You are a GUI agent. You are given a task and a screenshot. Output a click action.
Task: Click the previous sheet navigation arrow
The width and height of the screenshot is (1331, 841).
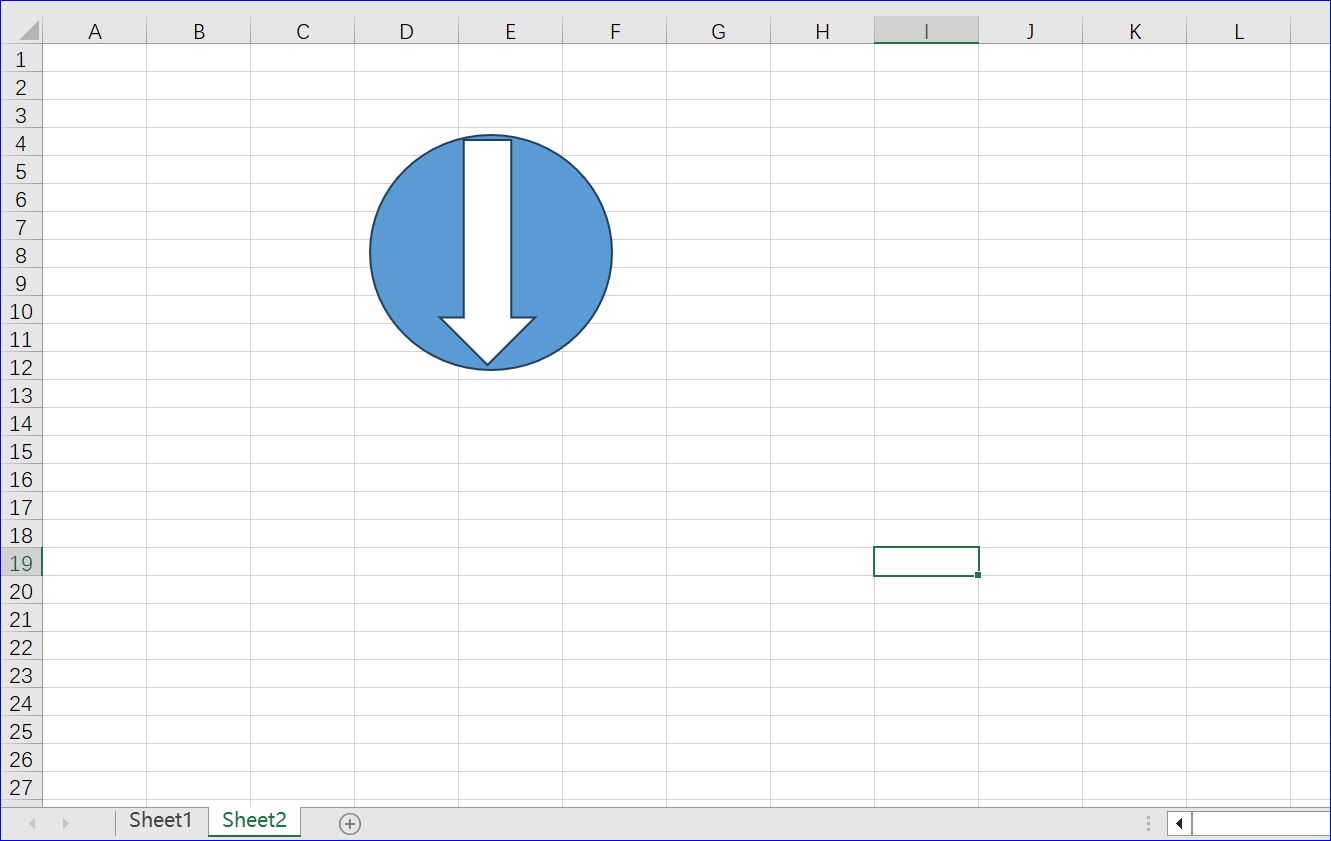point(32,823)
